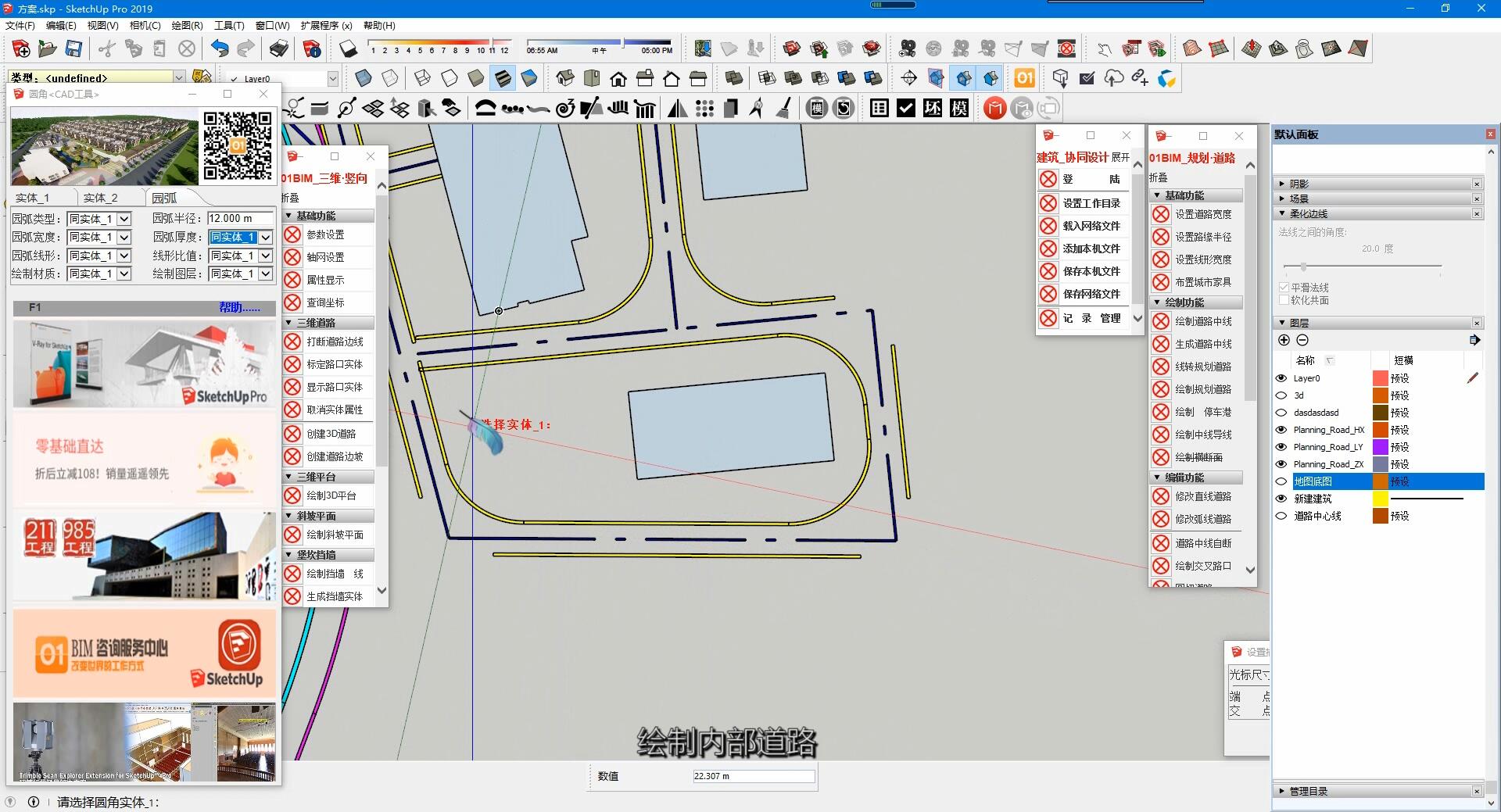Toggle 平滑法线 checkbox
This screenshot has width=1501, height=812.
point(1284,288)
